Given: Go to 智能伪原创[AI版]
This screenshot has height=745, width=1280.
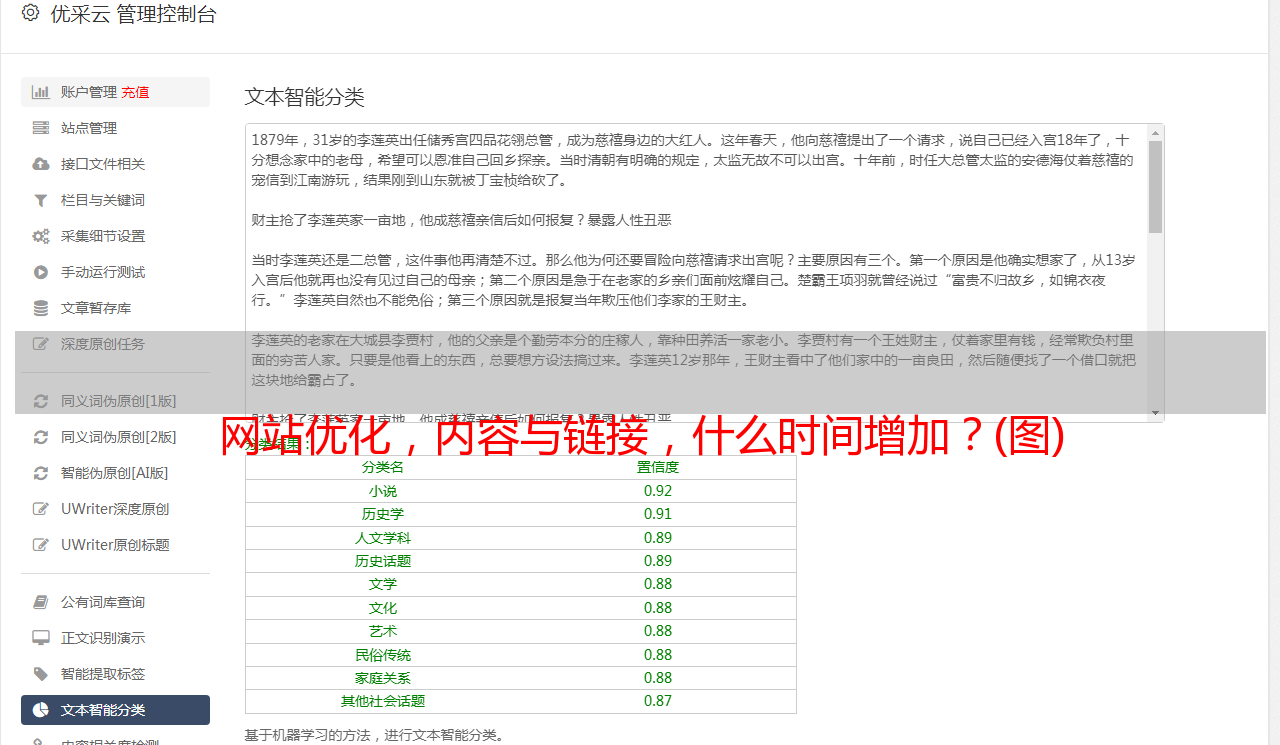Looking at the screenshot, I should [115, 473].
